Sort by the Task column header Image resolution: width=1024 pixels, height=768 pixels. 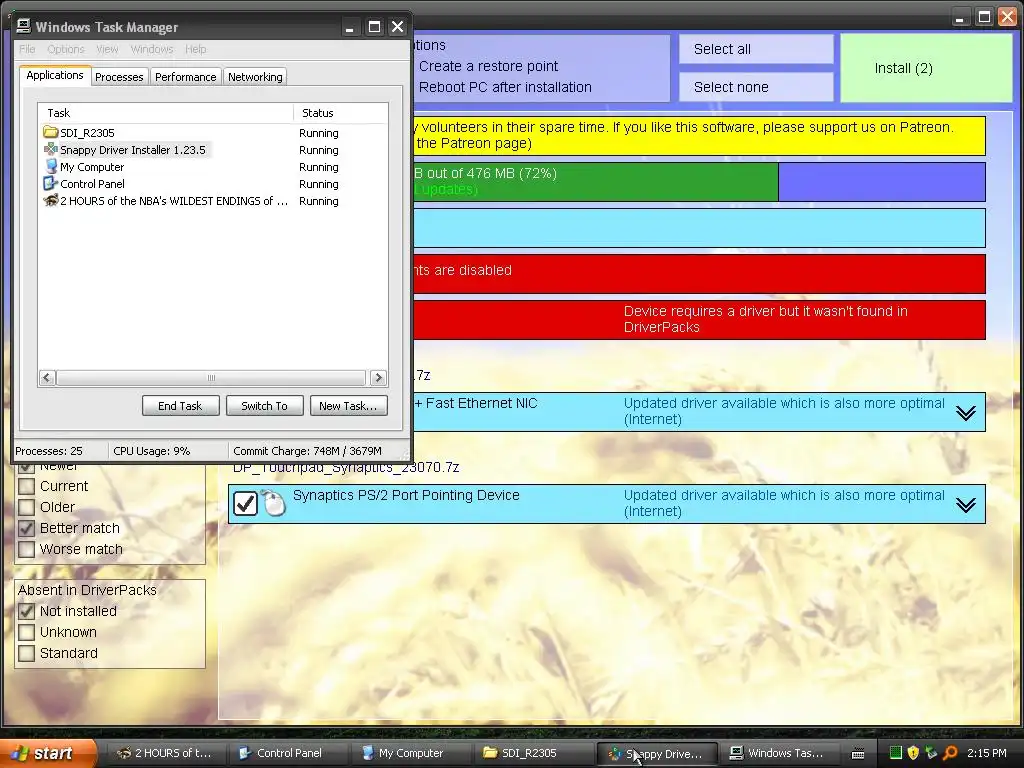pyautogui.click(x=166, y=113)
